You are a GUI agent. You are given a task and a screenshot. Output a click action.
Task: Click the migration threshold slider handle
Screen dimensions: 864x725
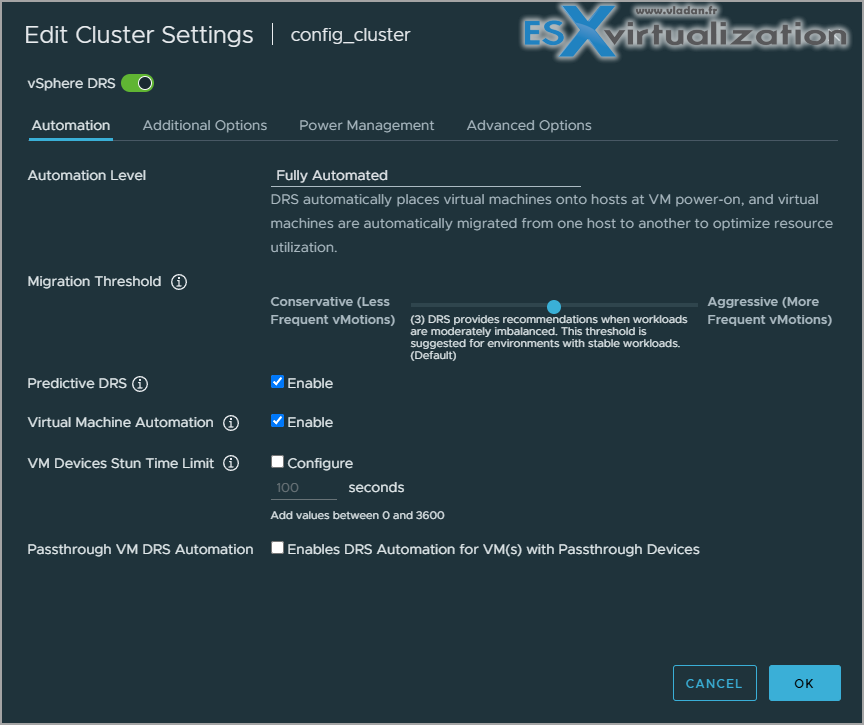click(554, 307)
